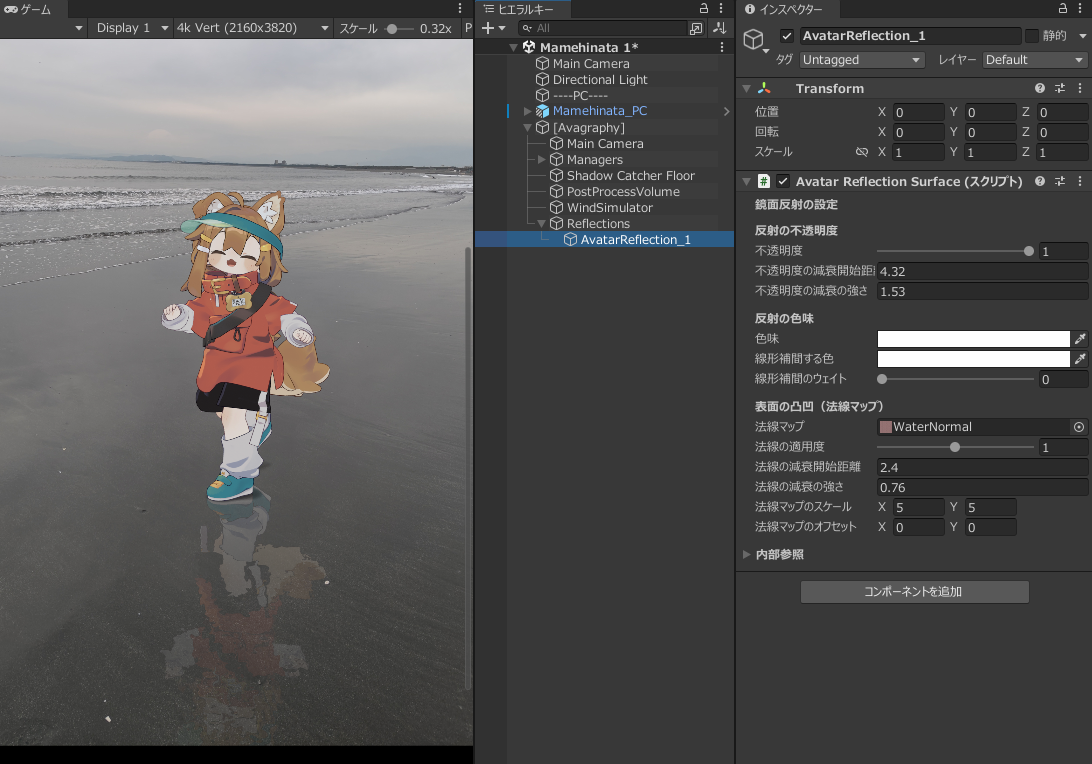The image size is (1092, 764).
Task: Click the Hierarchy search-by-type icon
Action: (696, 28)
